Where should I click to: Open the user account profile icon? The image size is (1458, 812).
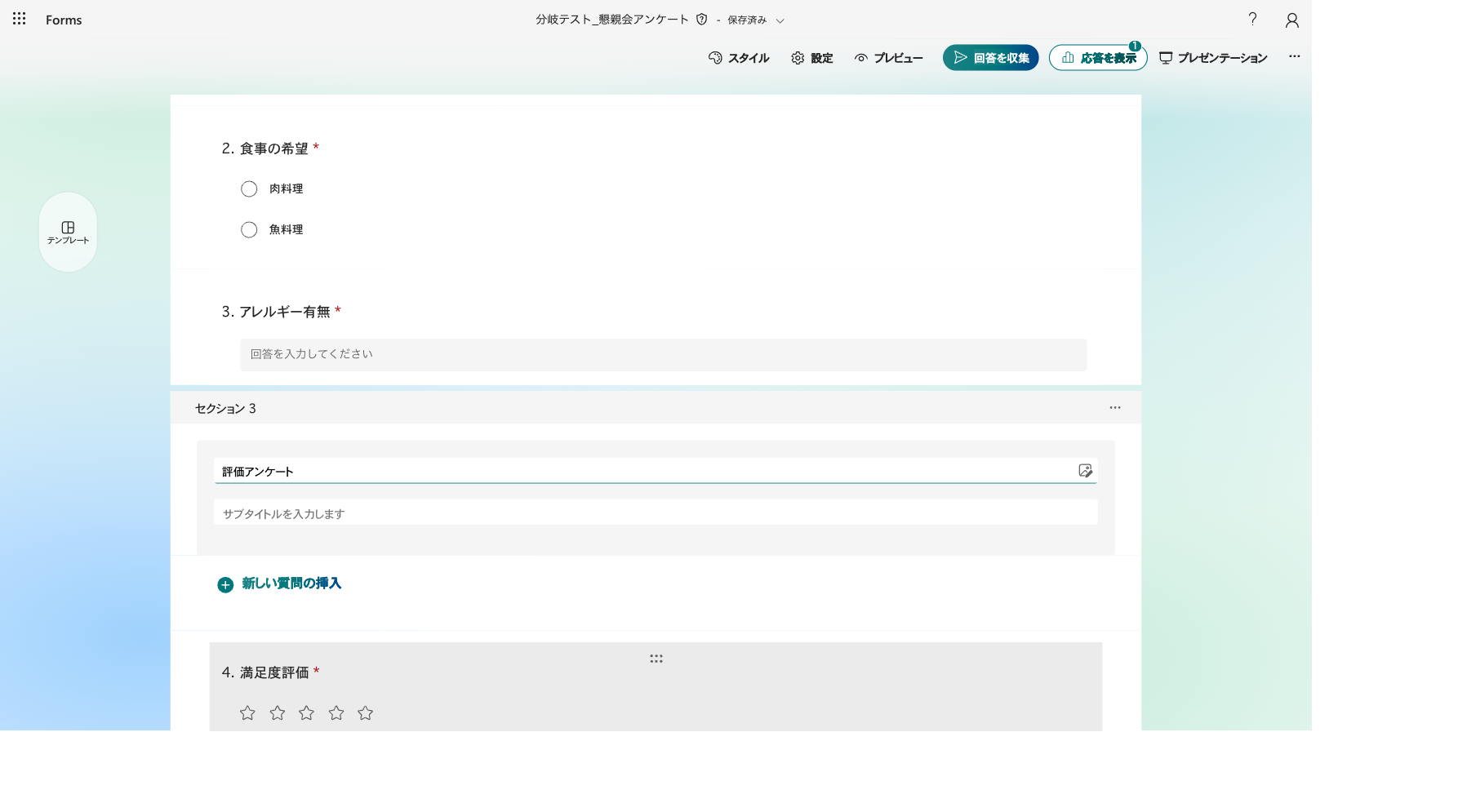tap(1291, 20)
